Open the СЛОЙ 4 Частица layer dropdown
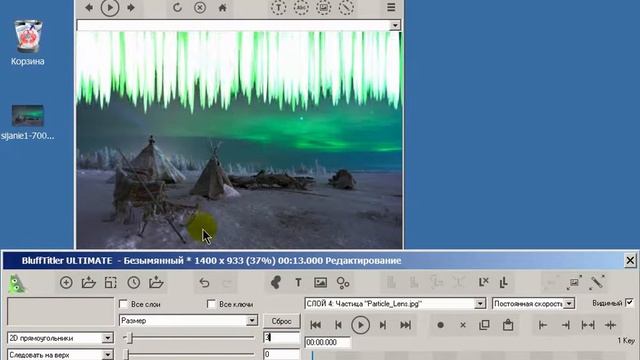 (x=480, y=304)
